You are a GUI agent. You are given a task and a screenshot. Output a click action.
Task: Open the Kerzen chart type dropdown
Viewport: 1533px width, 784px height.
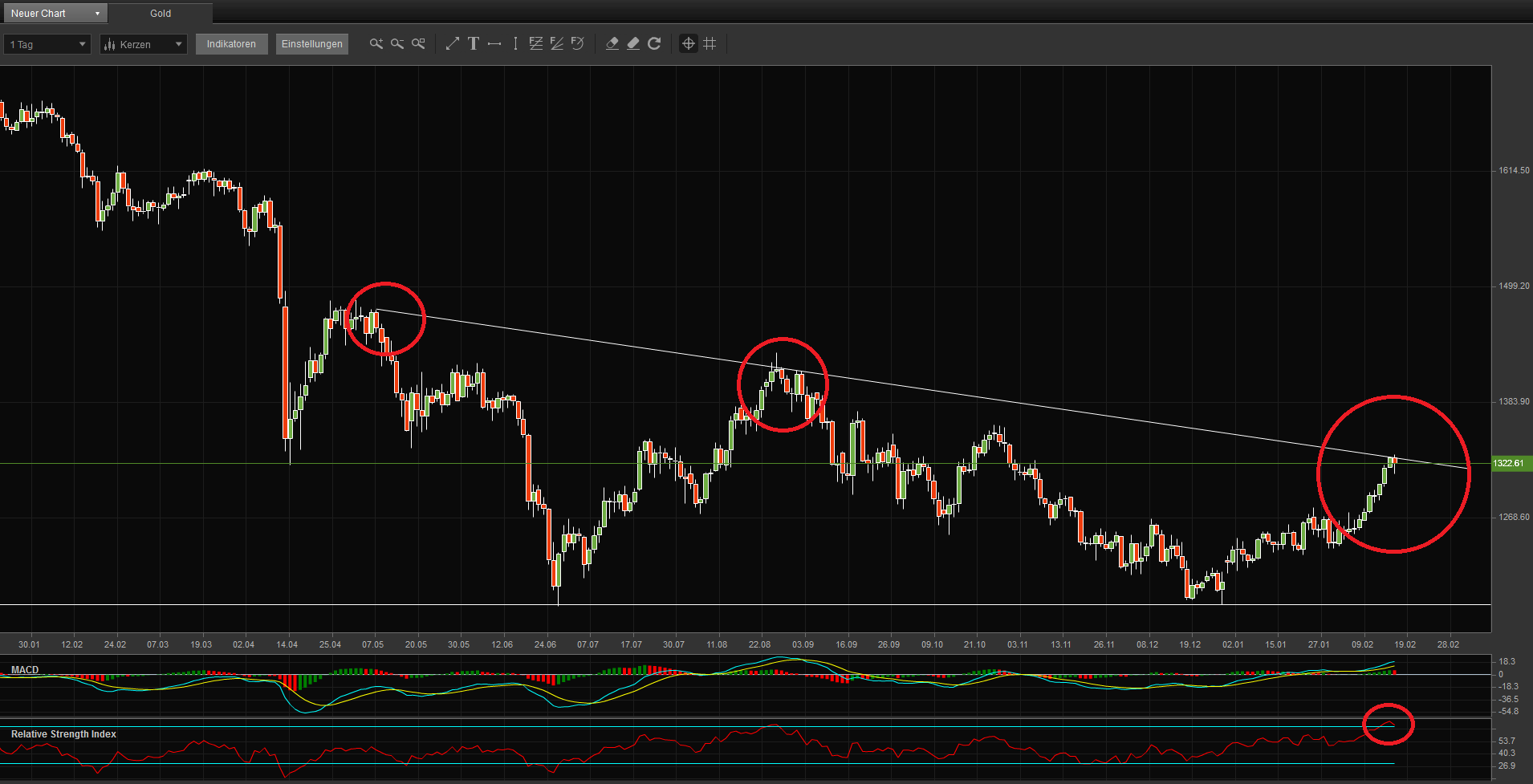point(143,44)
